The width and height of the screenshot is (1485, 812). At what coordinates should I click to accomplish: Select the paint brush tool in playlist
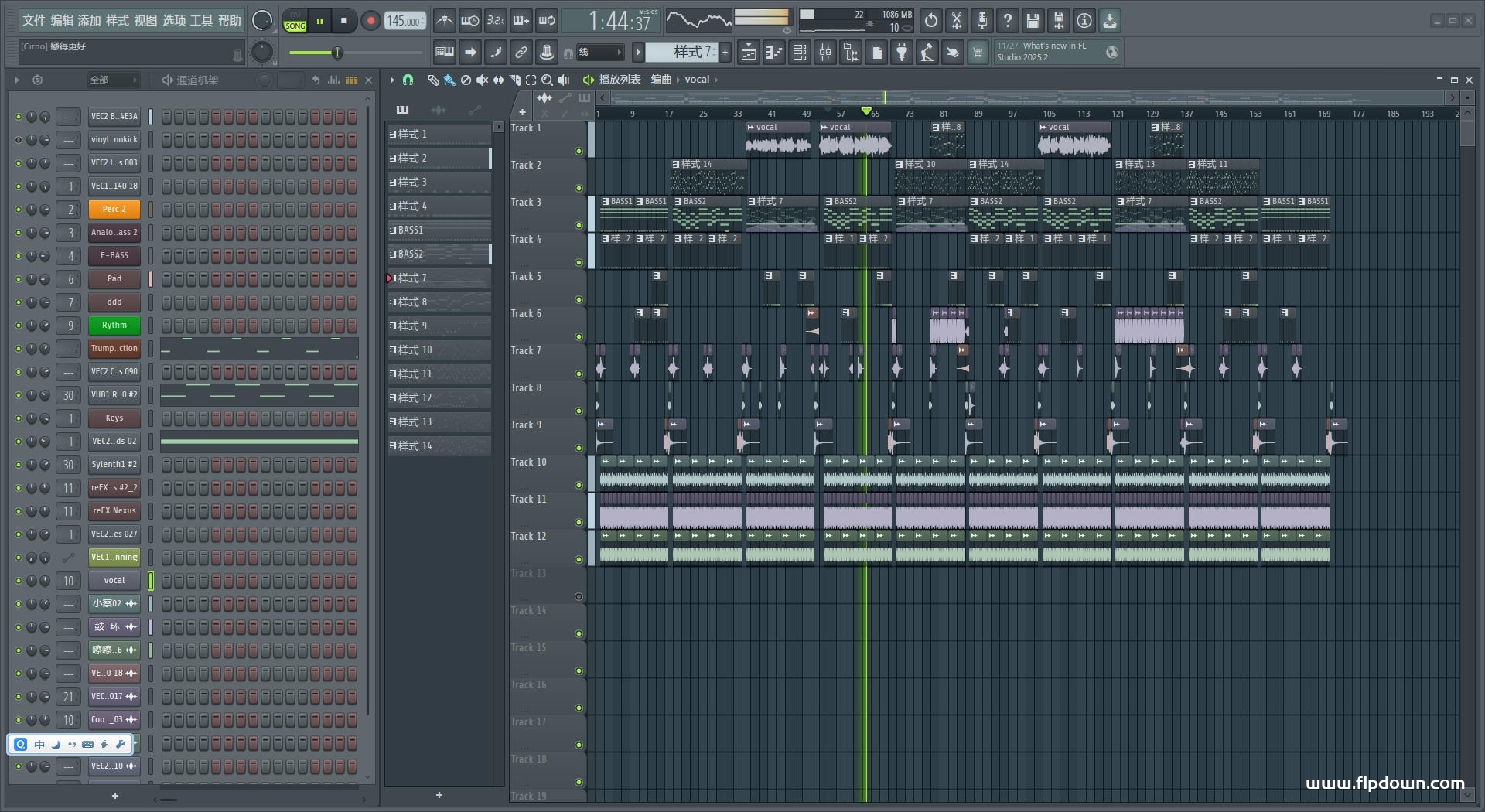[x=449, y=80]
